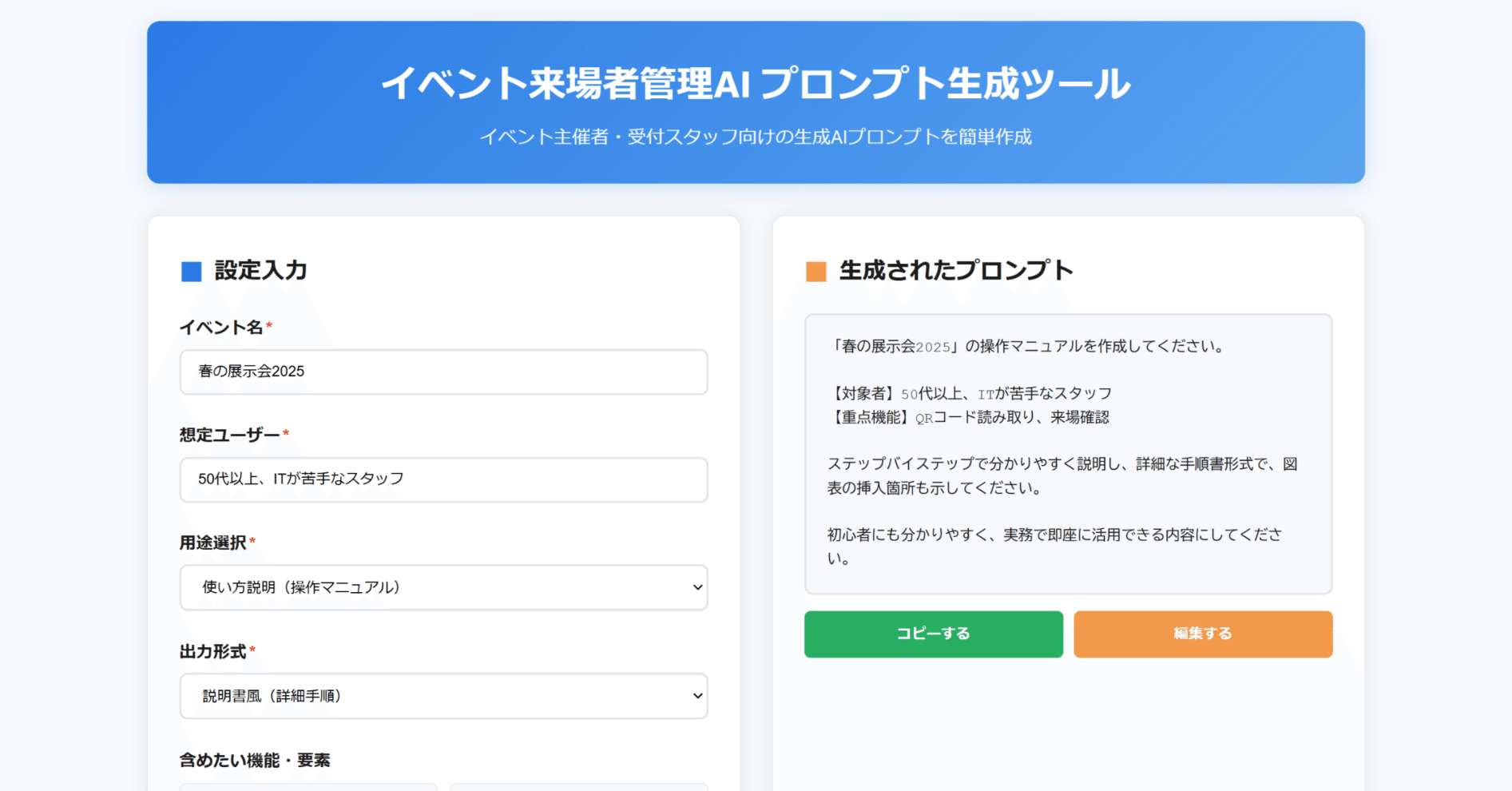
Task: Click into the 想定ユーザー input field
Action: click(x=443, y=479)
